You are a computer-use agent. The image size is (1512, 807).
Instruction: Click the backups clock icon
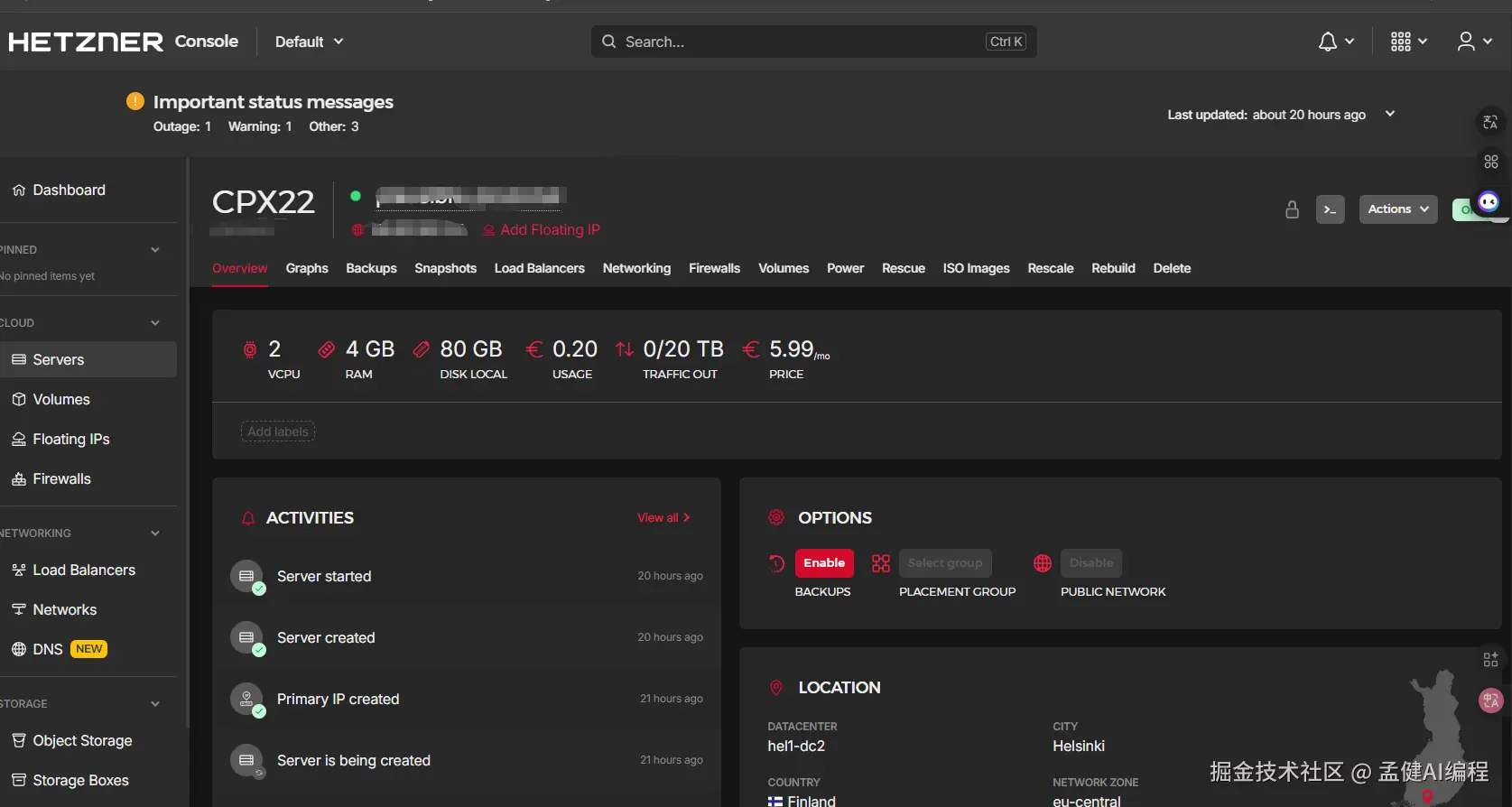coord(776,563)
